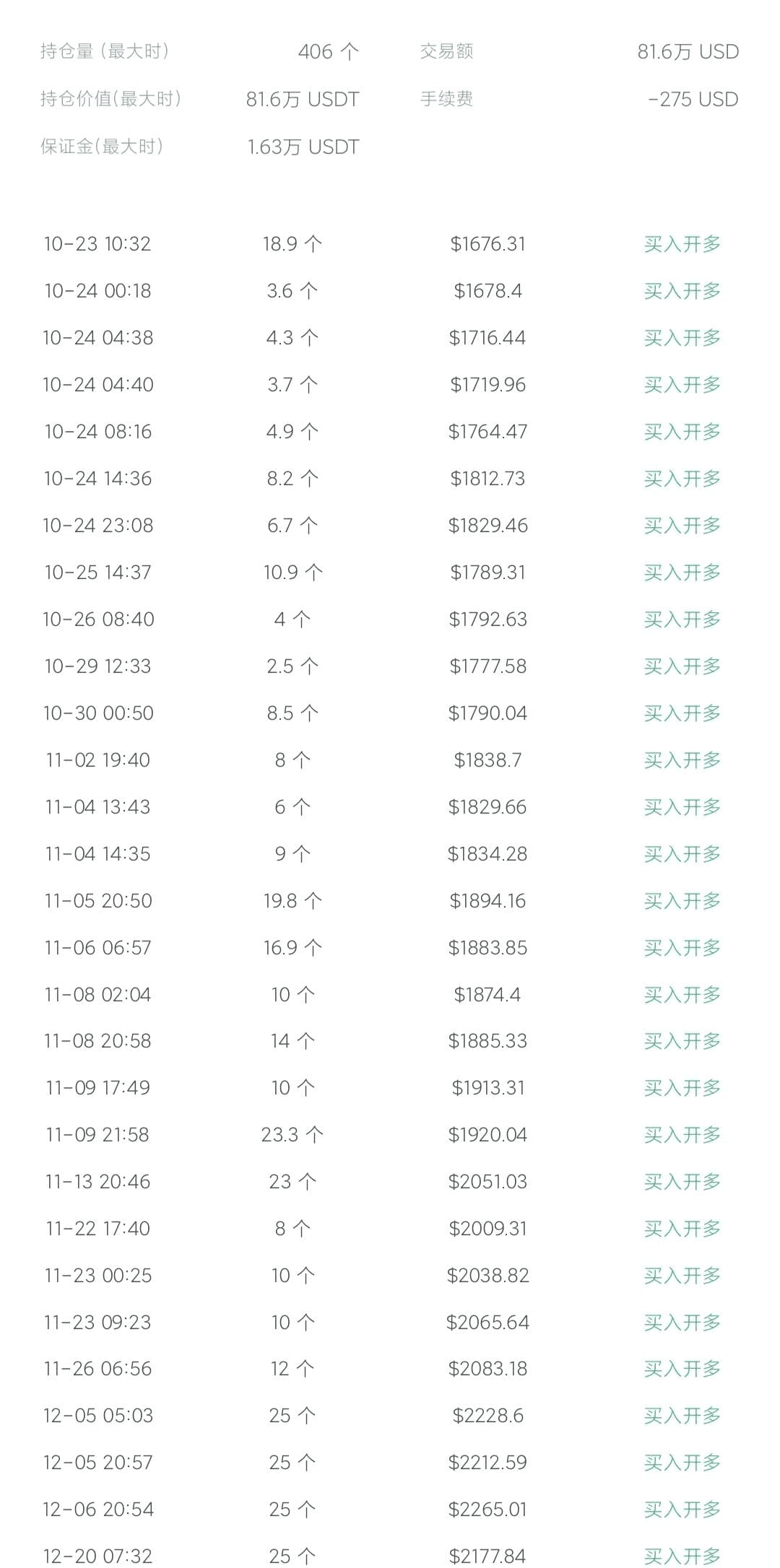
Task: Select the $1913.31 trade price
Action: [487, 1088]
